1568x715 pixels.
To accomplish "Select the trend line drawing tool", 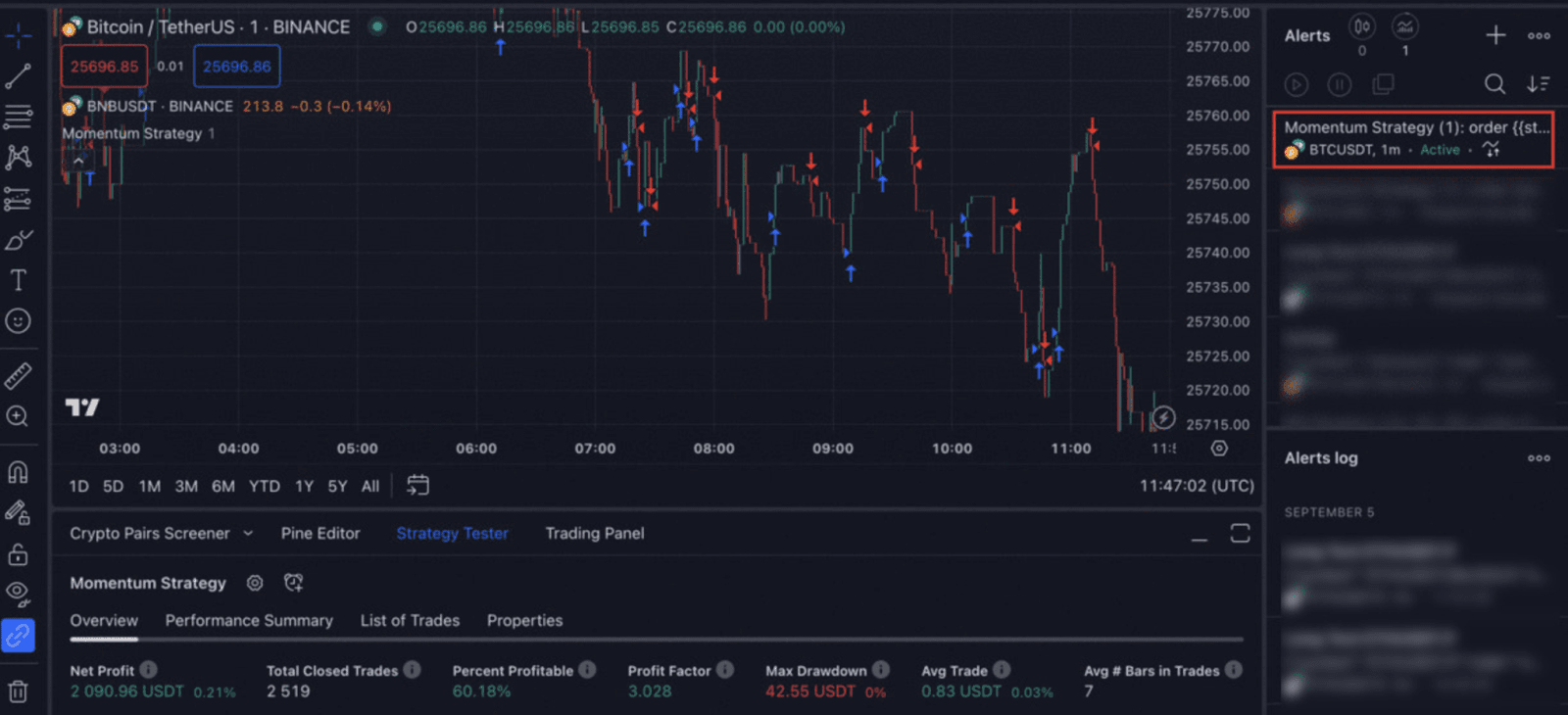I will 18,76.
